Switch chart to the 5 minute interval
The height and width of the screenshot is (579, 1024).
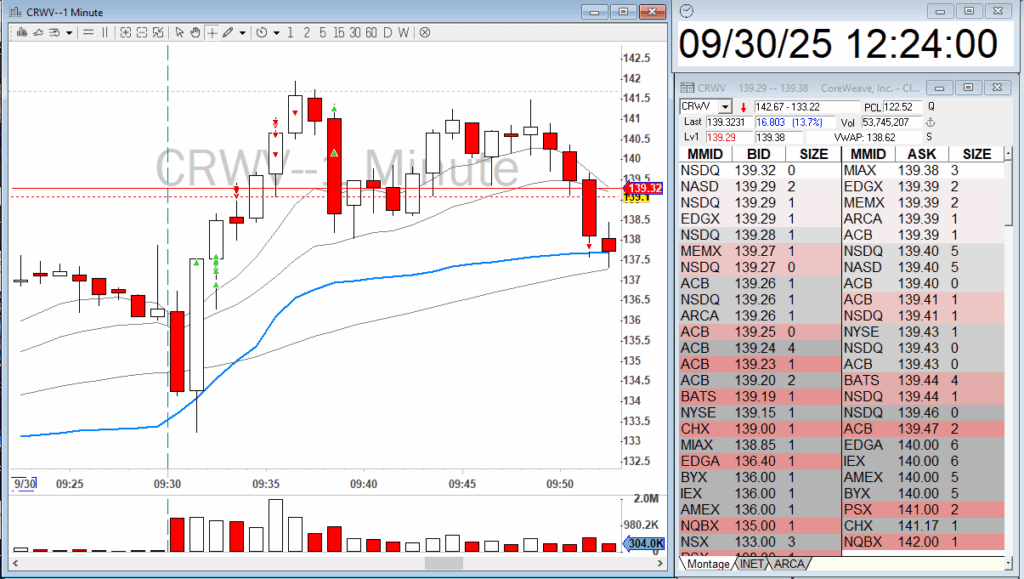point(323,32)
